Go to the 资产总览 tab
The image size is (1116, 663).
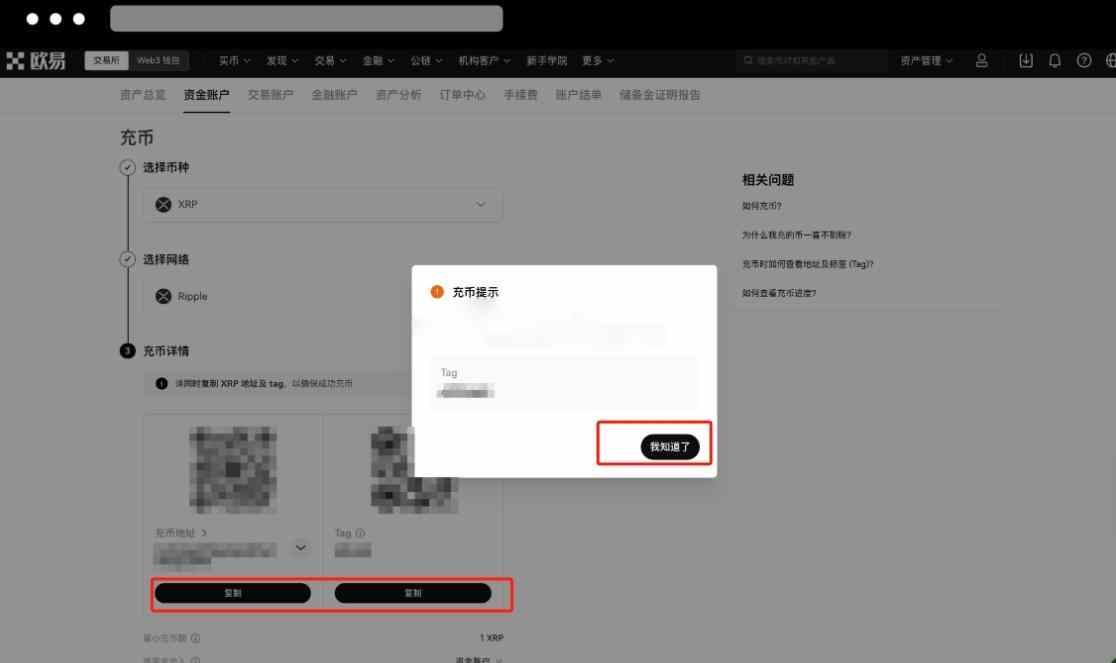pos(142,95)
